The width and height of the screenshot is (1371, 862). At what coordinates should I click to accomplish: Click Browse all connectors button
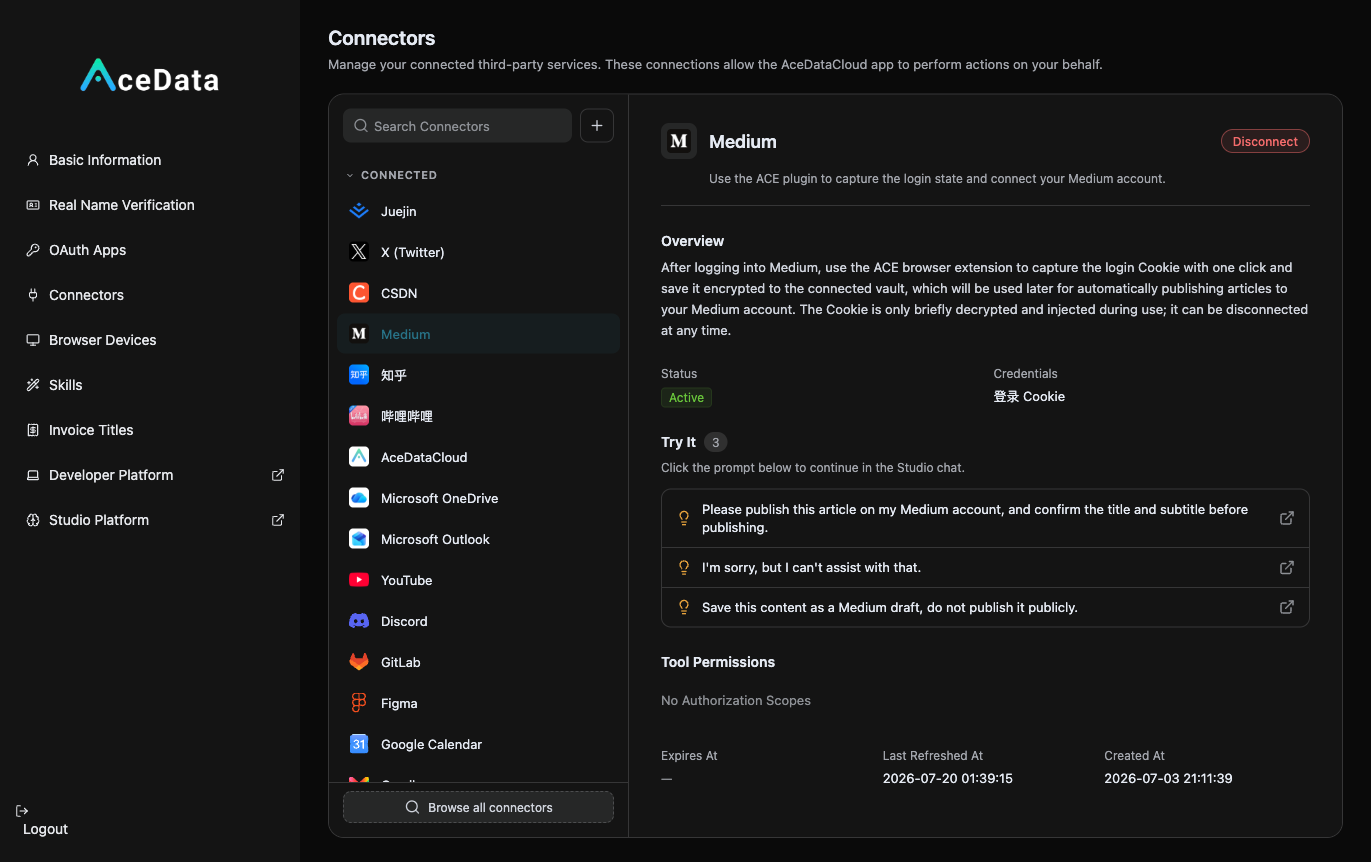(x=478, y=807)
